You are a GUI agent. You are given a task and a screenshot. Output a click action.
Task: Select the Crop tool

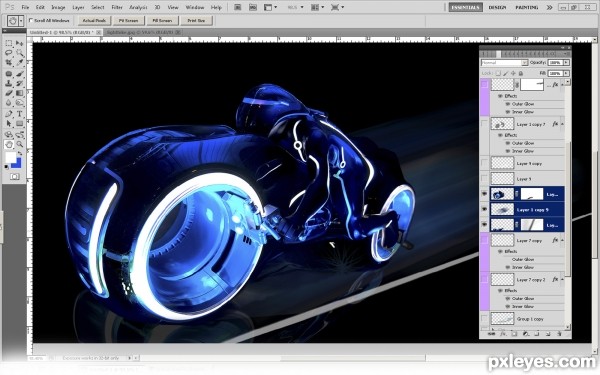pos(8,62)
